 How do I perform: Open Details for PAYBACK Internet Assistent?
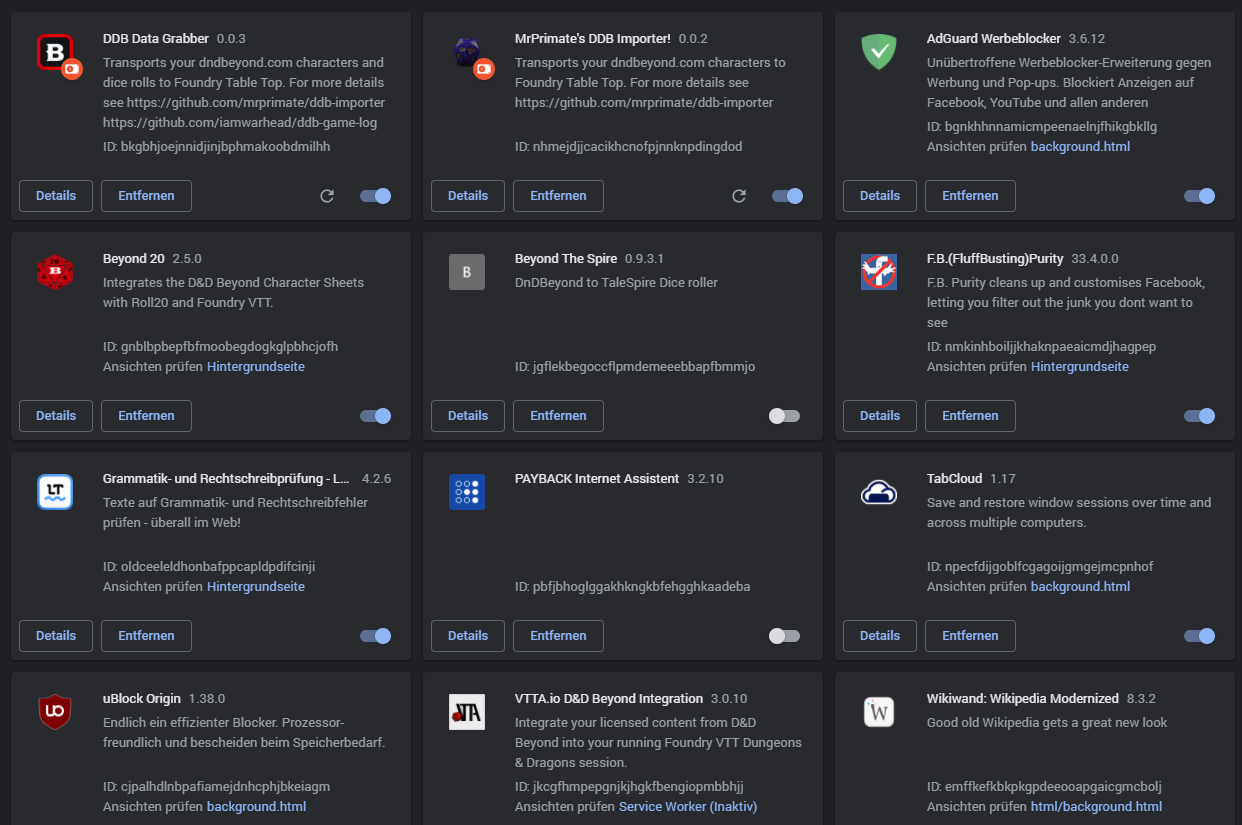coord(468,636)
